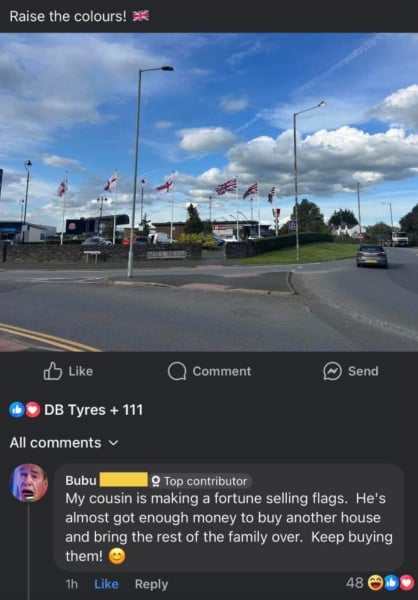This screenshot has width=418, height=600.
Task: Tap the Comment label under the post
Action: (222, 371)
